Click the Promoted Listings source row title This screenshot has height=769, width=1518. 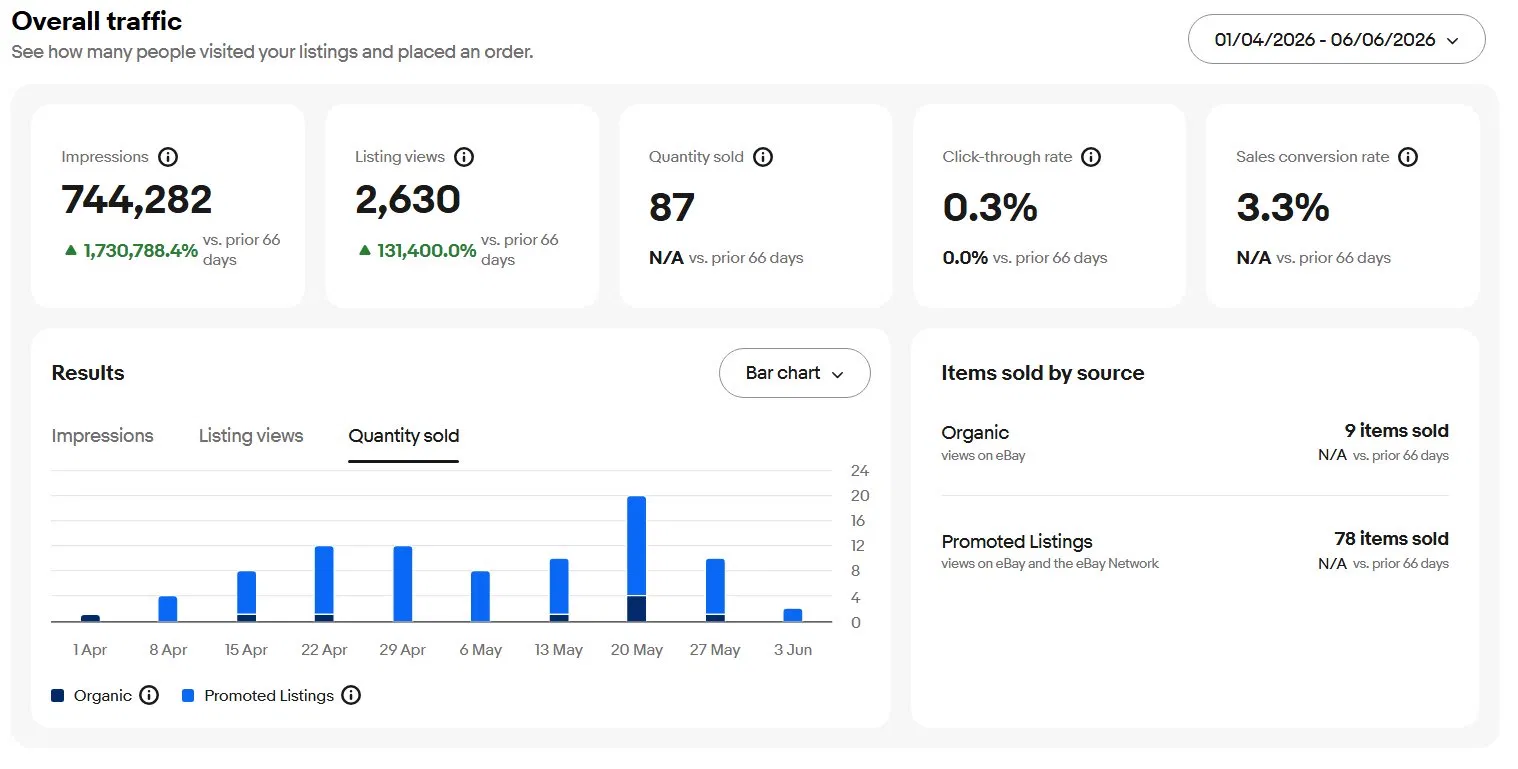(x=1017, y=542)
